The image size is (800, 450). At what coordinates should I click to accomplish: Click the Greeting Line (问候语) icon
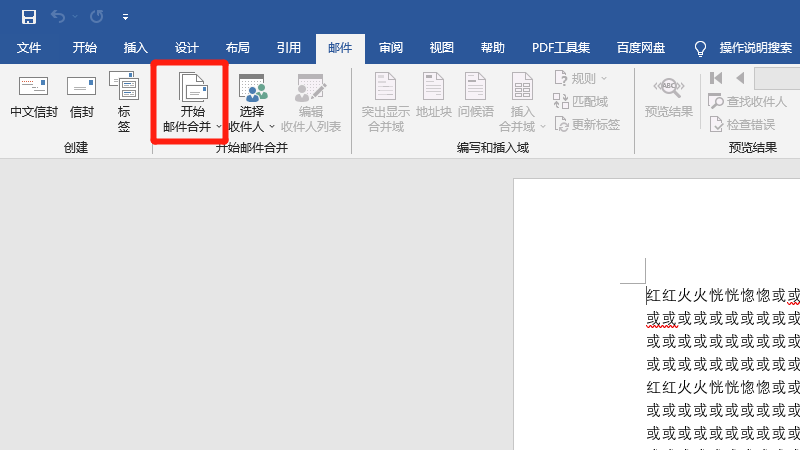coord(475,100)
